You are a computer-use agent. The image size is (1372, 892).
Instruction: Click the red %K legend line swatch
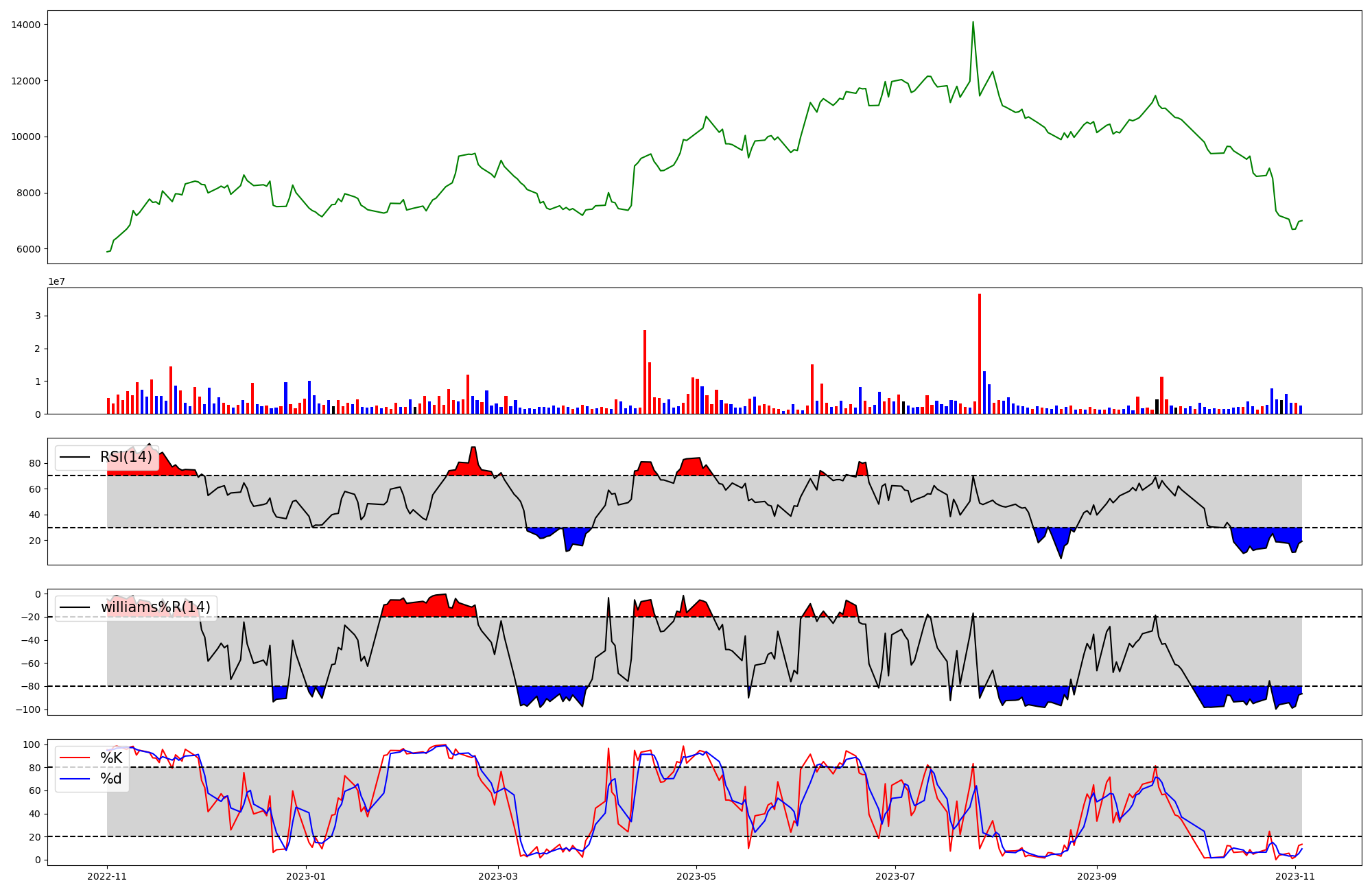point(75,758)
